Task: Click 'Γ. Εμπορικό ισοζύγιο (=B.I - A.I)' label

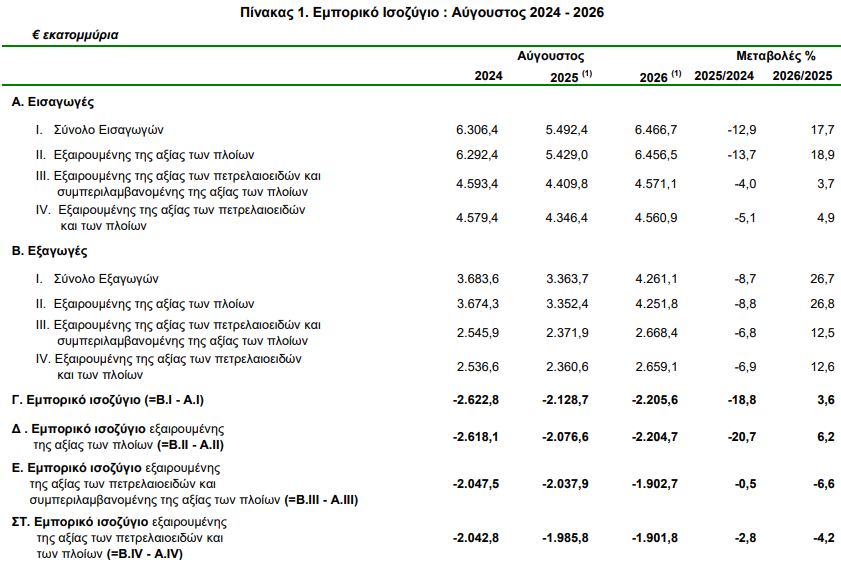Action: point(108,400)
